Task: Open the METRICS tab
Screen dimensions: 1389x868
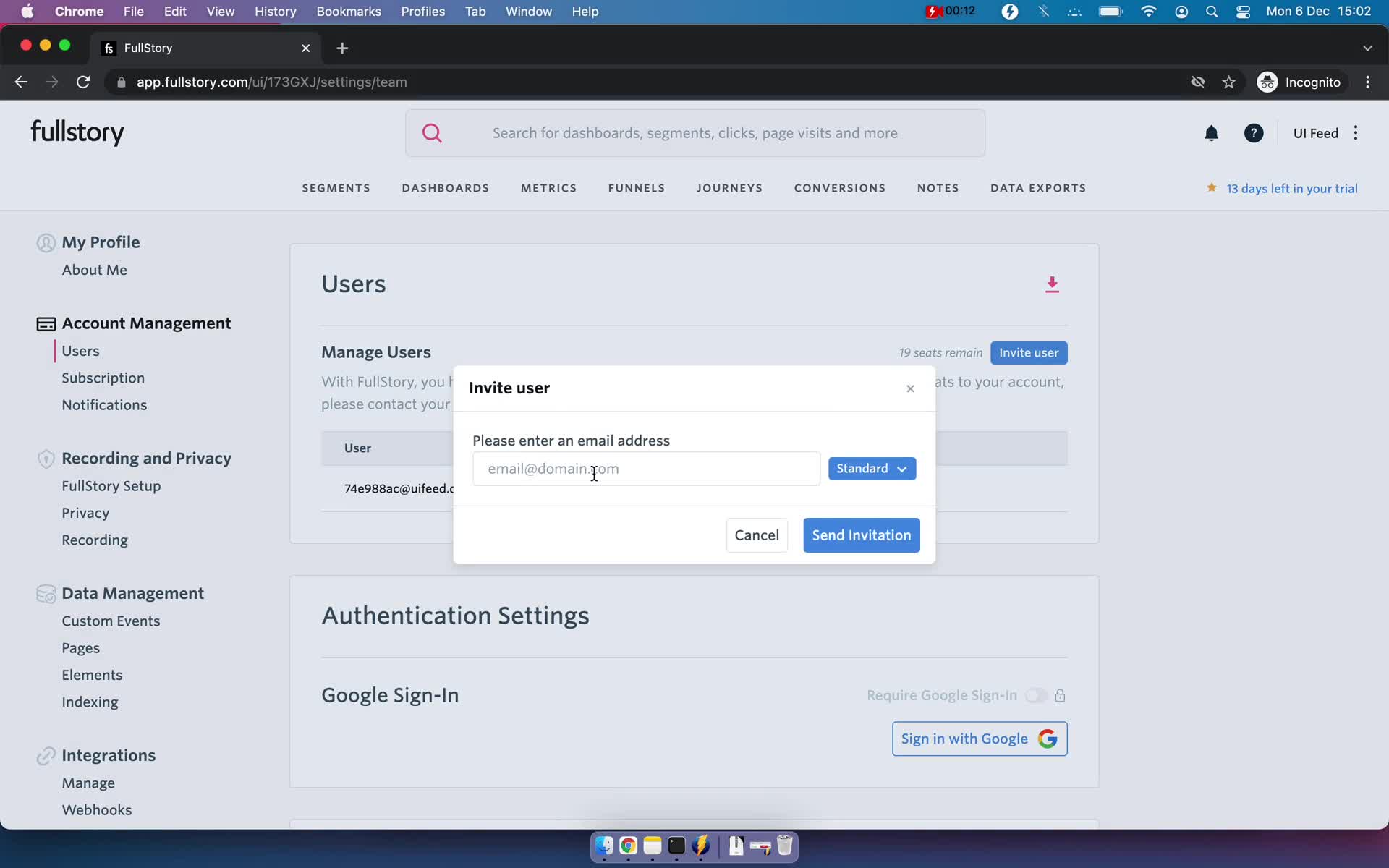Action: [x=548, y=188]
